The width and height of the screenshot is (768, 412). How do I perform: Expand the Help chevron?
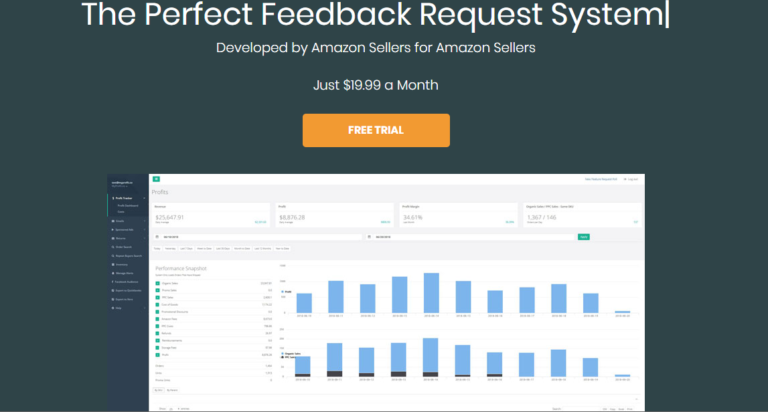pyautogui.click(x=144, y=308)
